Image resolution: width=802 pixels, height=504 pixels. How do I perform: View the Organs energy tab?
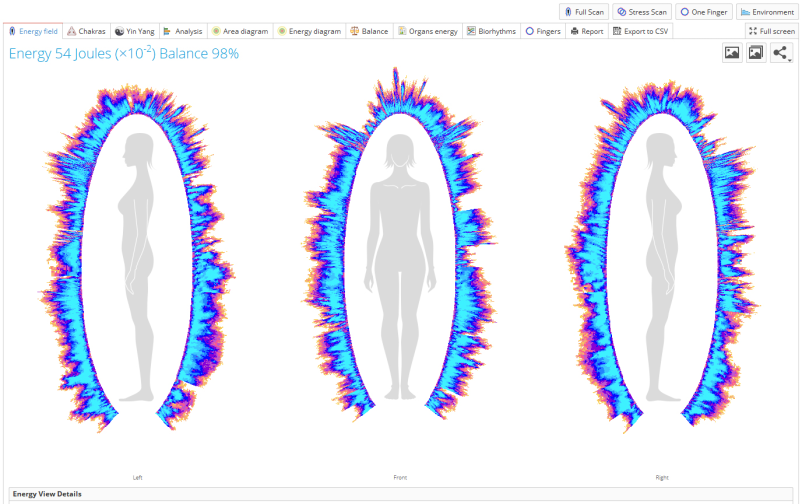(427, 31)
